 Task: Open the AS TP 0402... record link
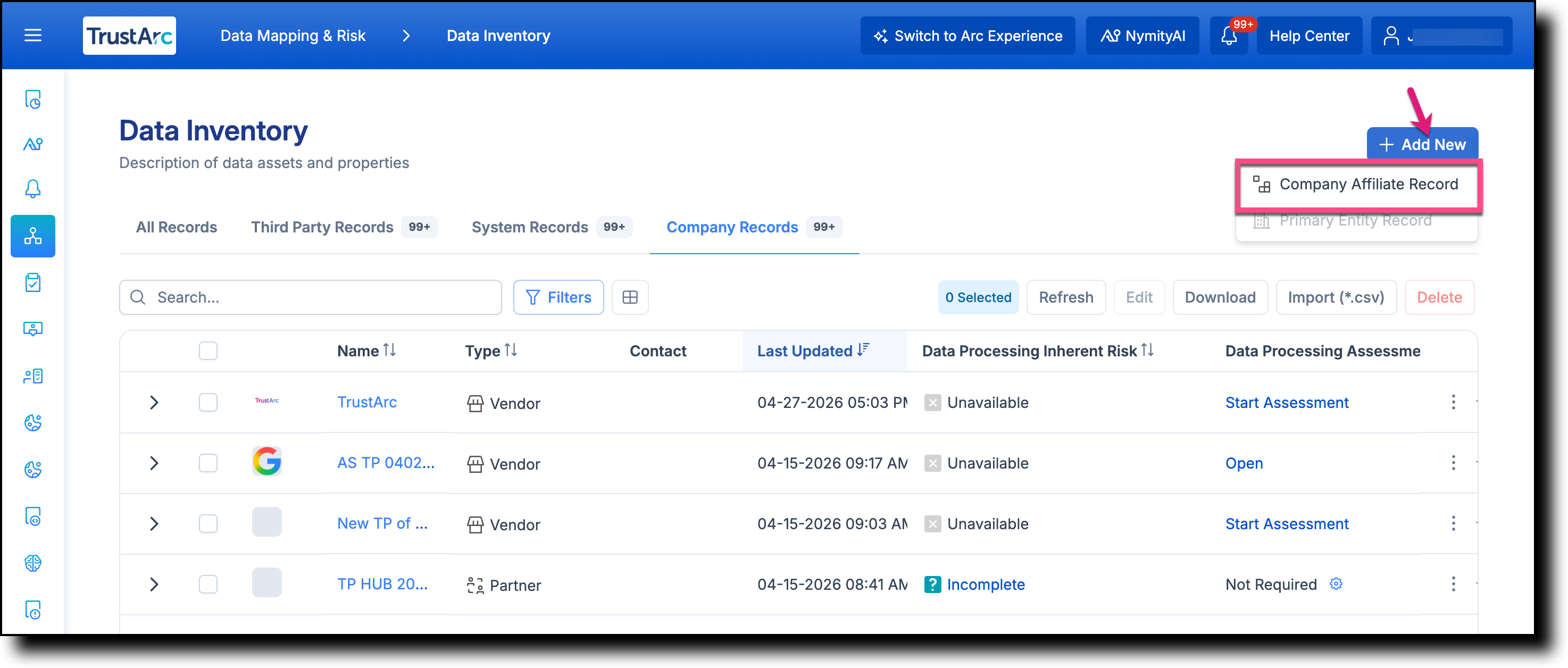(386, 462)
